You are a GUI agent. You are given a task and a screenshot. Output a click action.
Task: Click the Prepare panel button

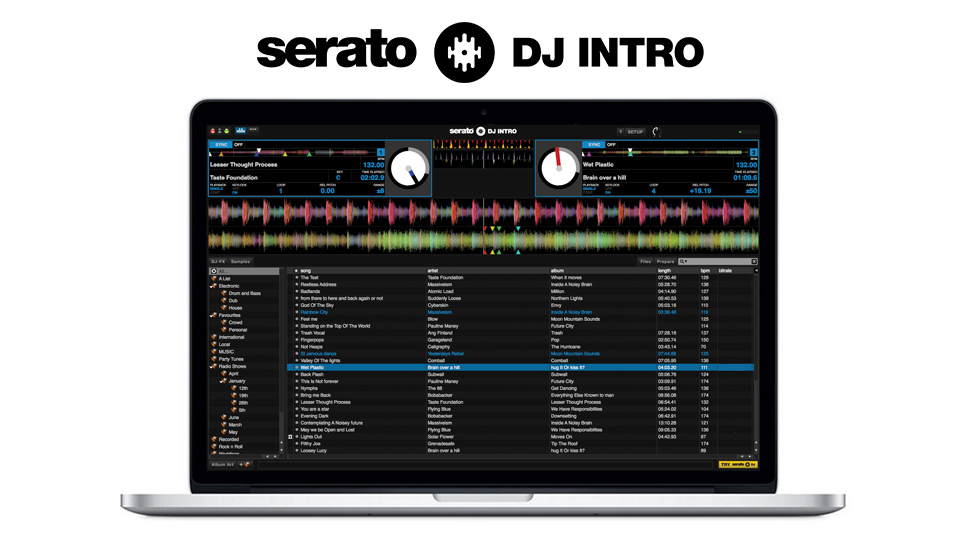coord(666,261)
